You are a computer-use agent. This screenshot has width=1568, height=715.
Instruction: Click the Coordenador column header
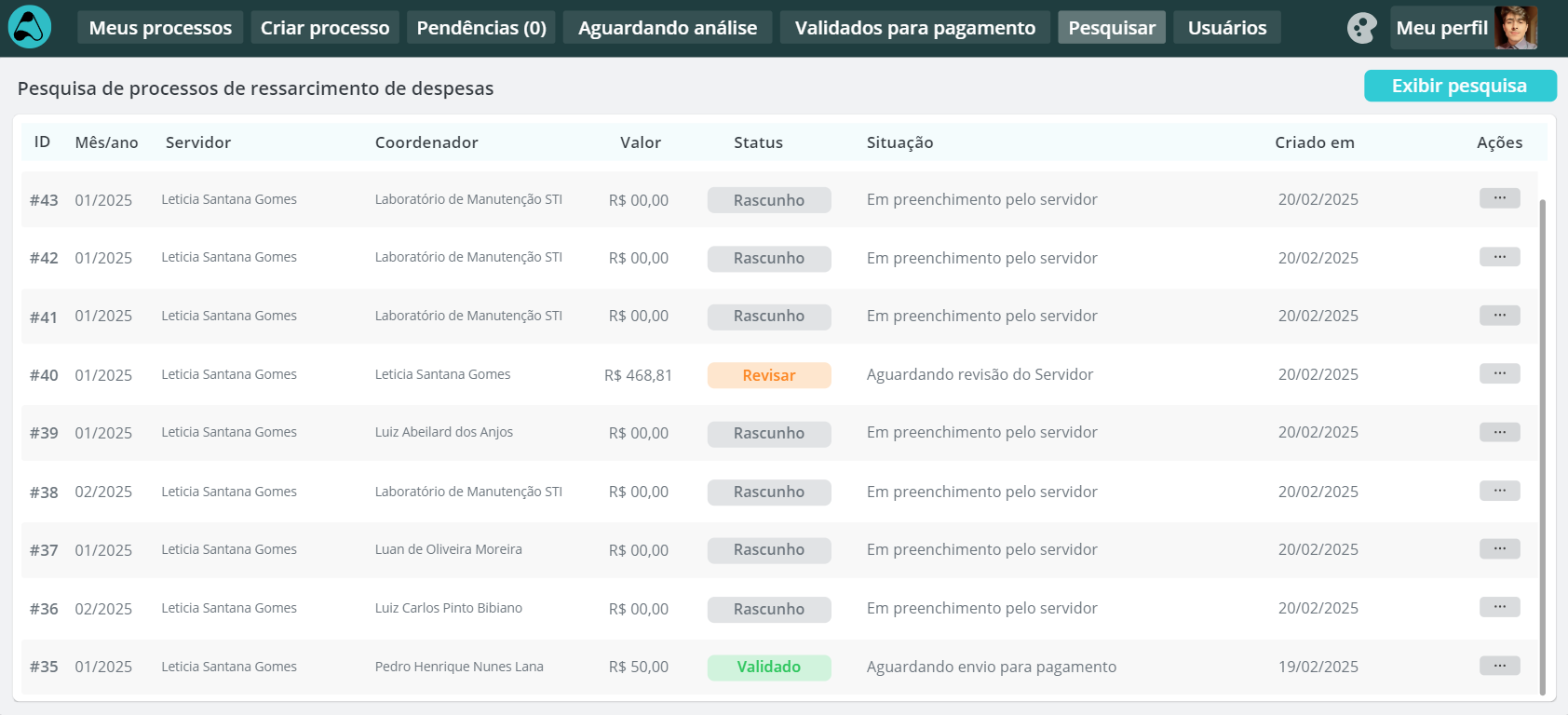pos(426,142)
